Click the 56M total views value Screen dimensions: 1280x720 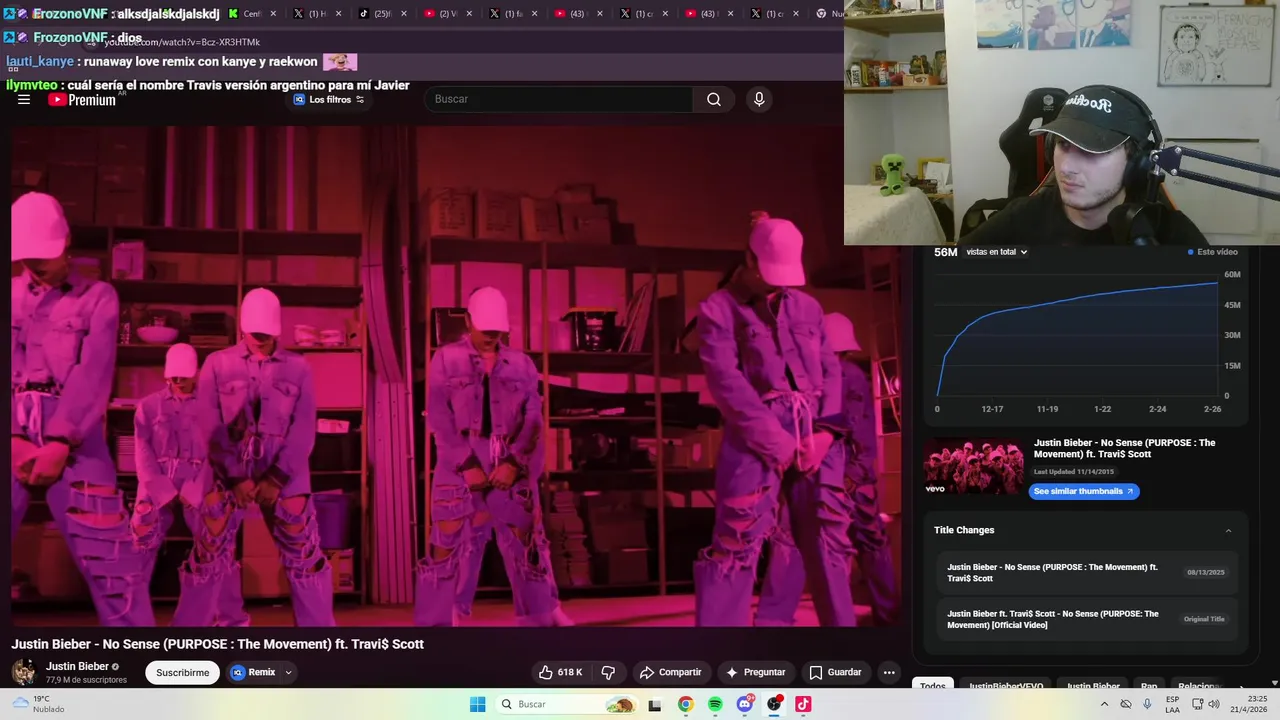pyautogui.click(x=945, y=252)
